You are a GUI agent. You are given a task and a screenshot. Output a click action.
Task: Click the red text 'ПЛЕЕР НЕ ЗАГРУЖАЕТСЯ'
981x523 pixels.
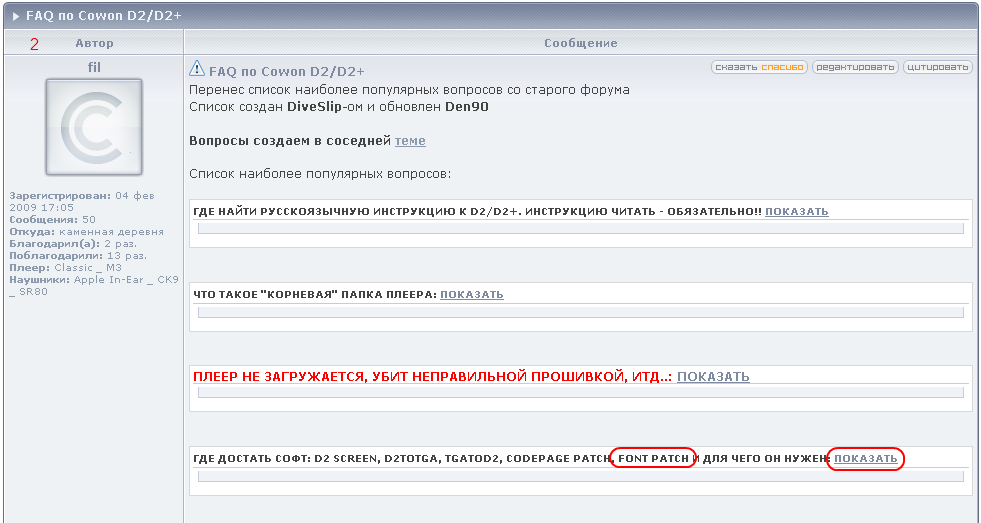tap(278, 377)
